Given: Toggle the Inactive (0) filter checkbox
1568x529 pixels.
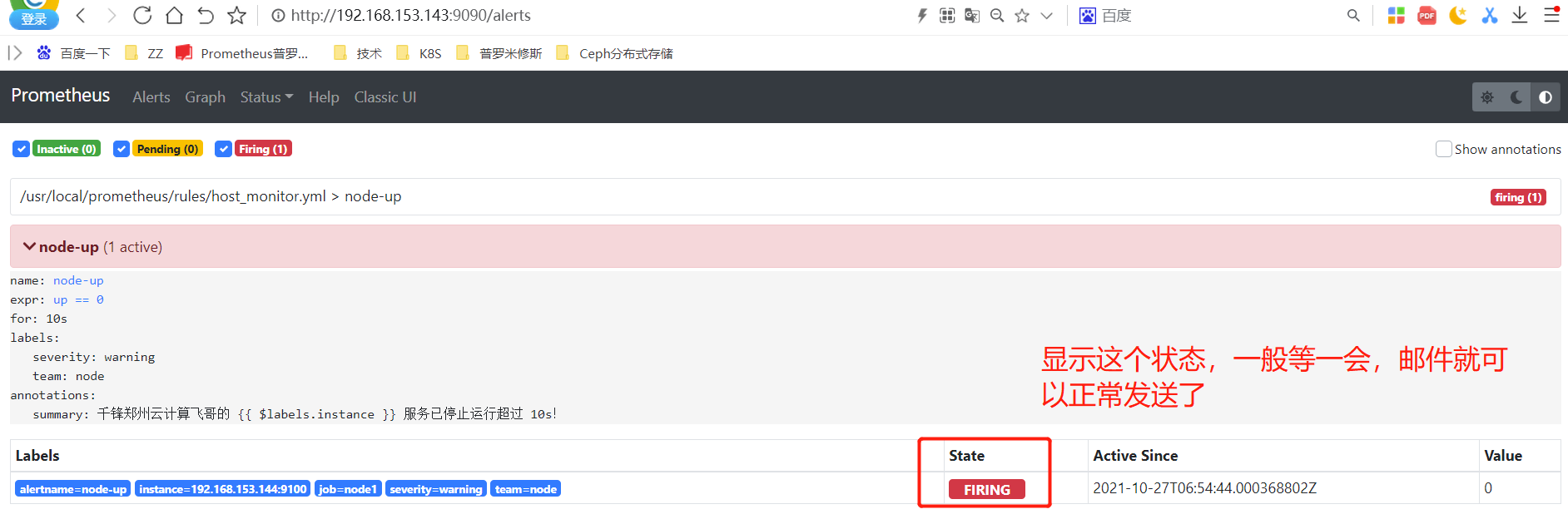Looking at the screenshot, I should click(21, 149).
